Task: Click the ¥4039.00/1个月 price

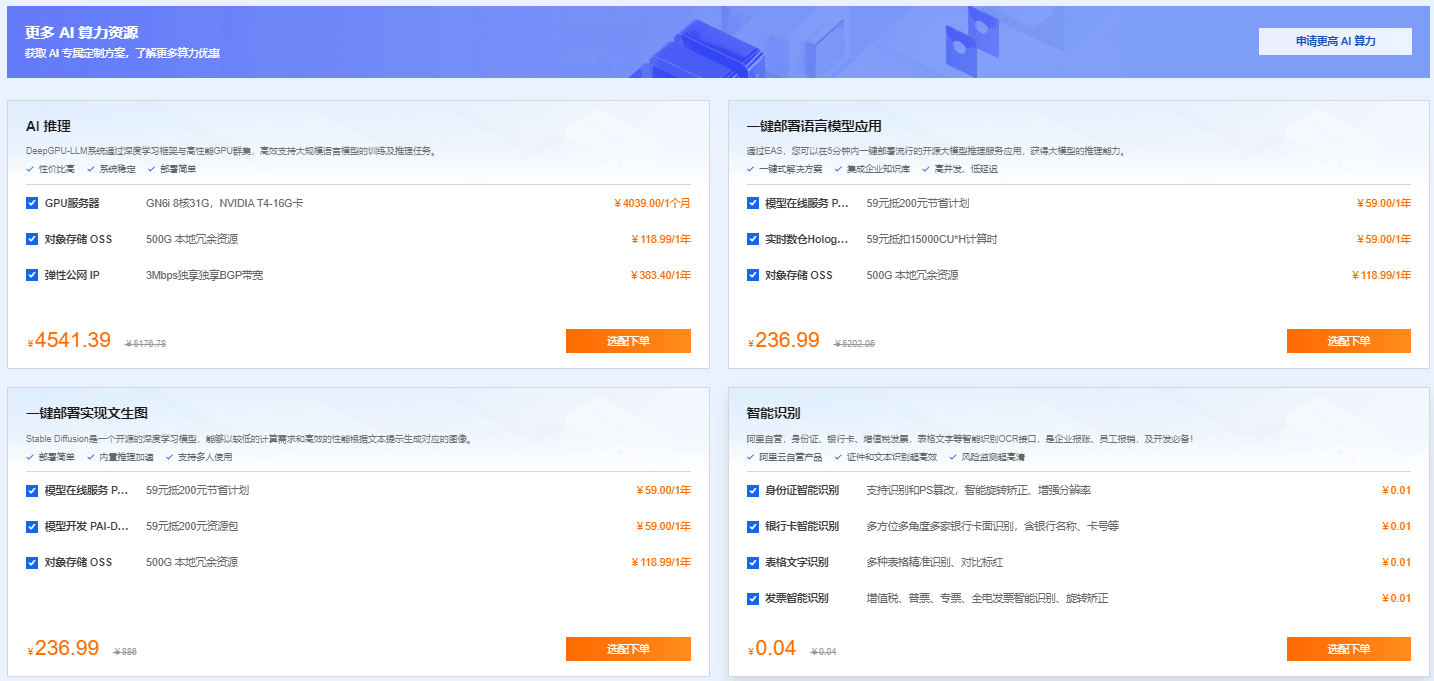Action: pos(652,203)
